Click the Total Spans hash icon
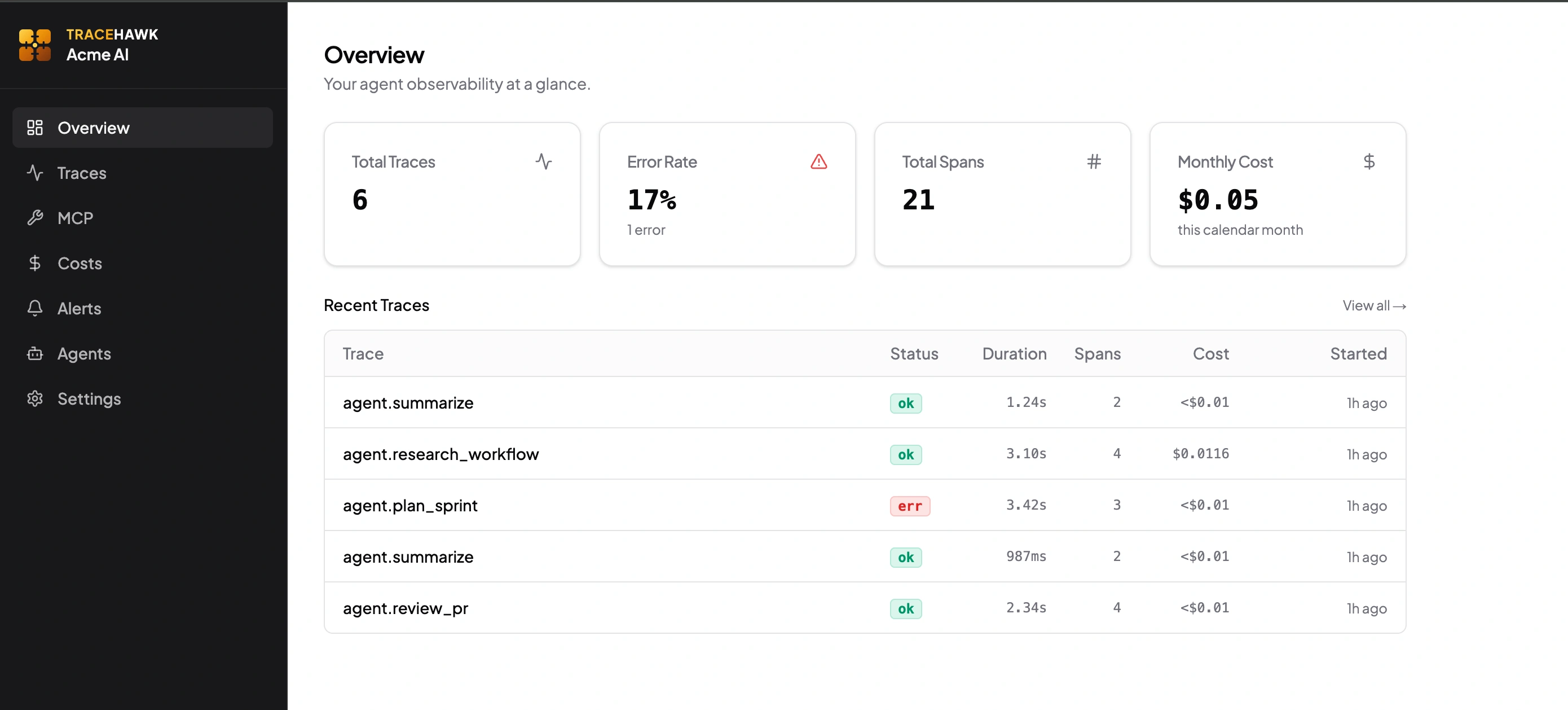The height and width of the screenshot is (710, 1568). pos(1094,162)
